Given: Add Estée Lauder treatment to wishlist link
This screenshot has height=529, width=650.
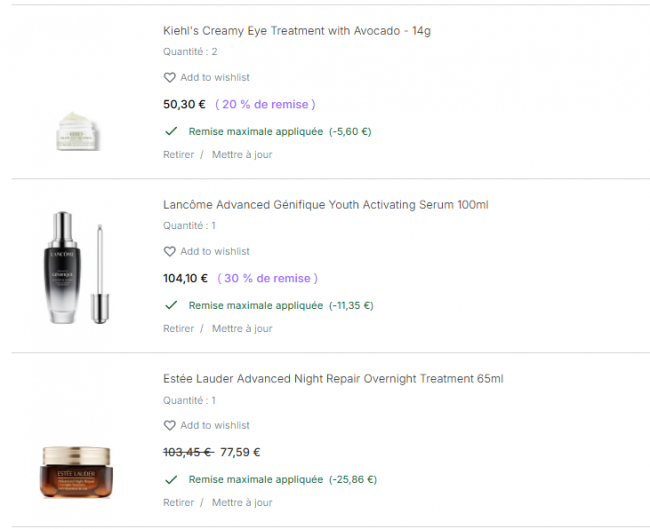Looking at the screenshot, I should 215,425.
